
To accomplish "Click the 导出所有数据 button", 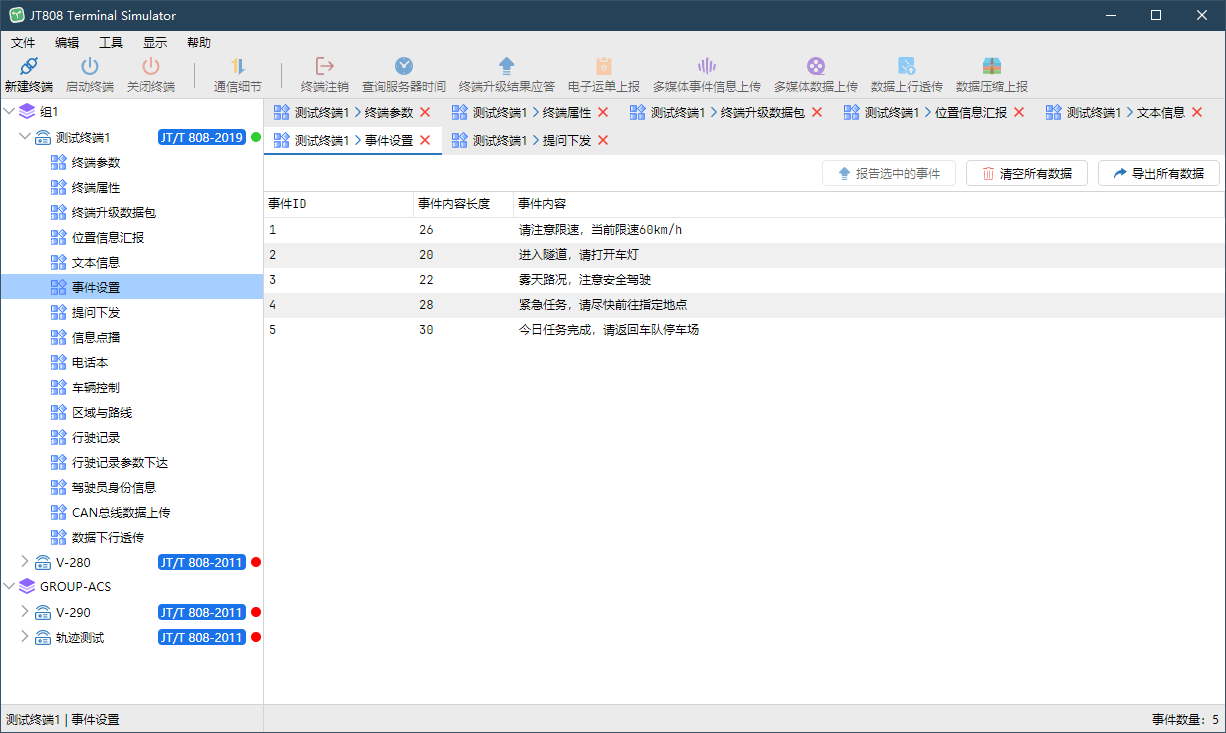I will [1158, 174].
